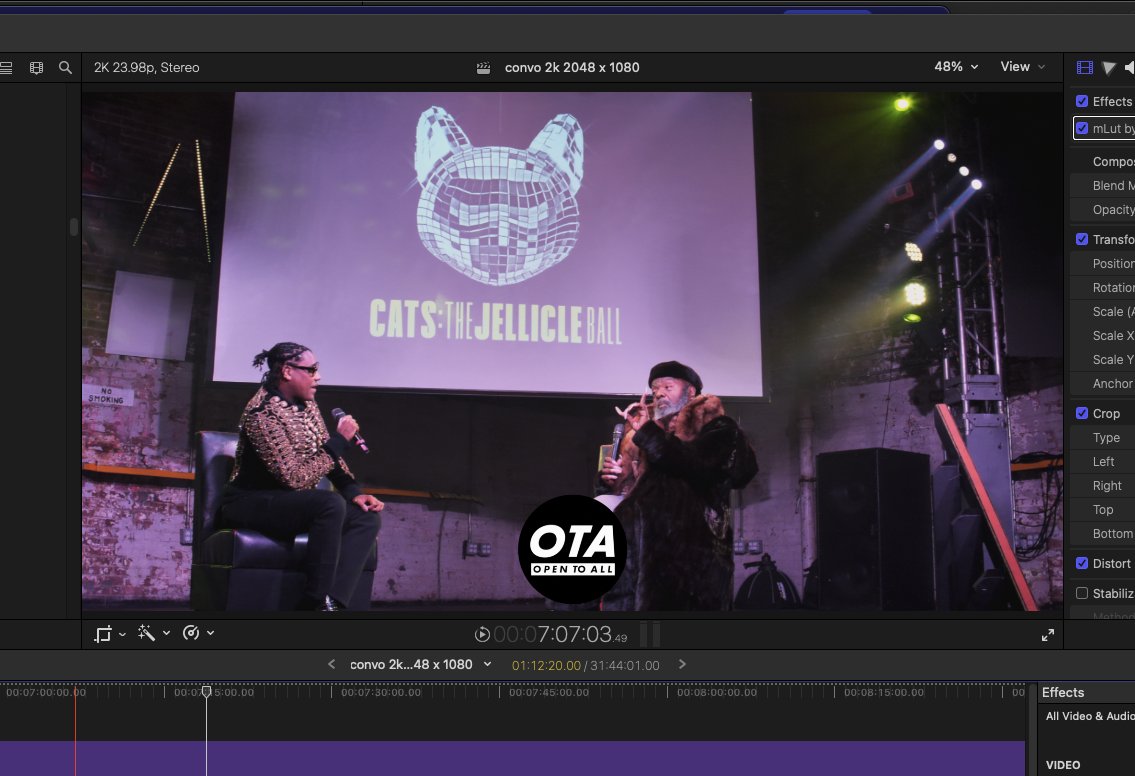Expand the retime dropdown arrow
This screenshot has width=1135, height=776.
pyautogui.click(x=211, y=633)
